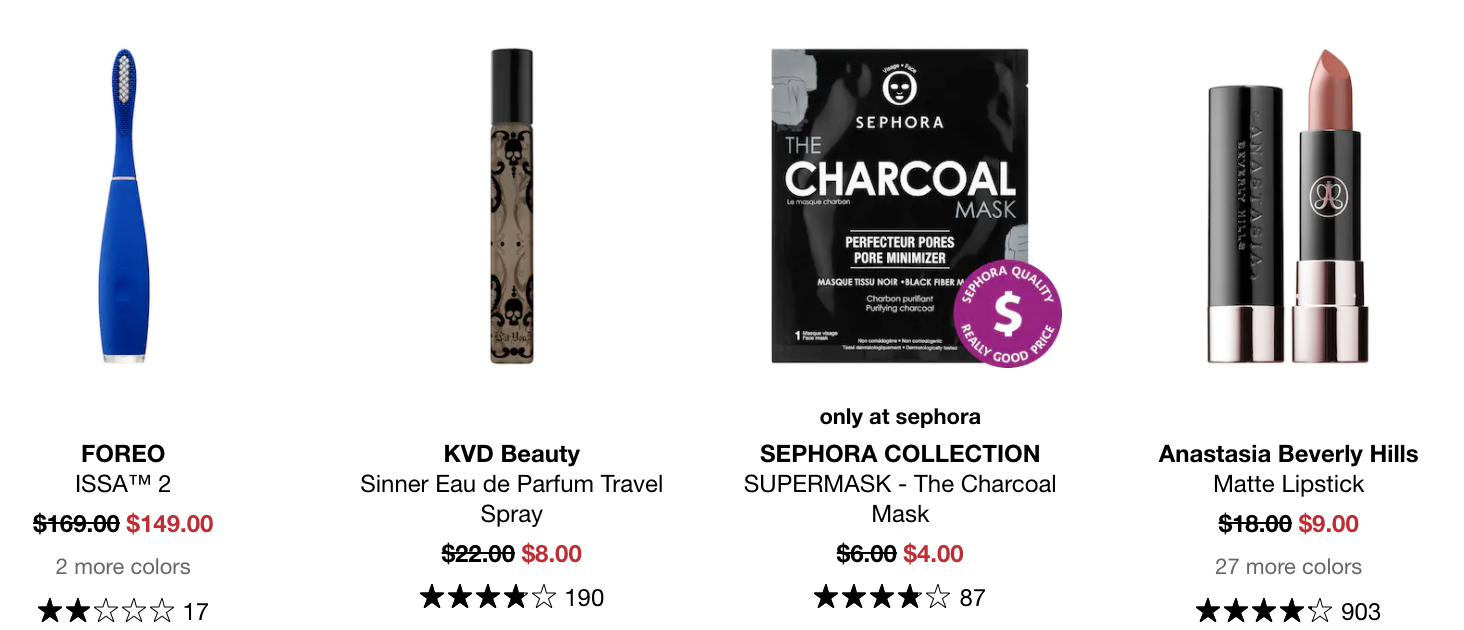Image resolution: width=1464 pixels, height=630 pixels.
Task: Show 2 more colors for FOREO
Action: tap(123, 567)
